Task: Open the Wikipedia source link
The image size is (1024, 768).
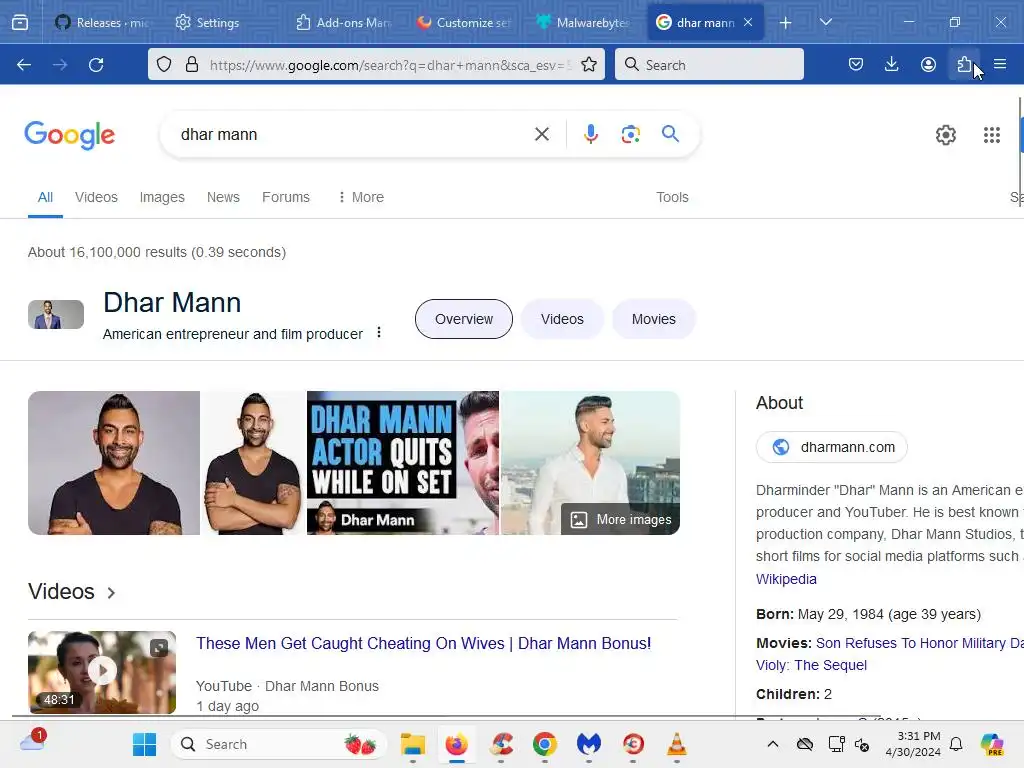Action: pos(786,579)
